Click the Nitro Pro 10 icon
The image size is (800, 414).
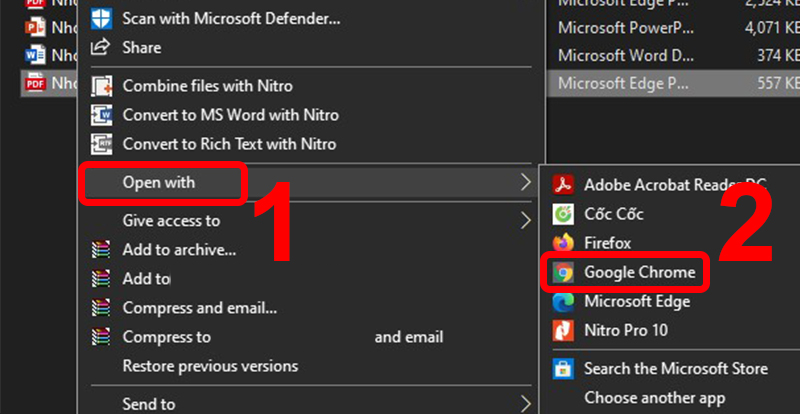(x=563, y=330)
